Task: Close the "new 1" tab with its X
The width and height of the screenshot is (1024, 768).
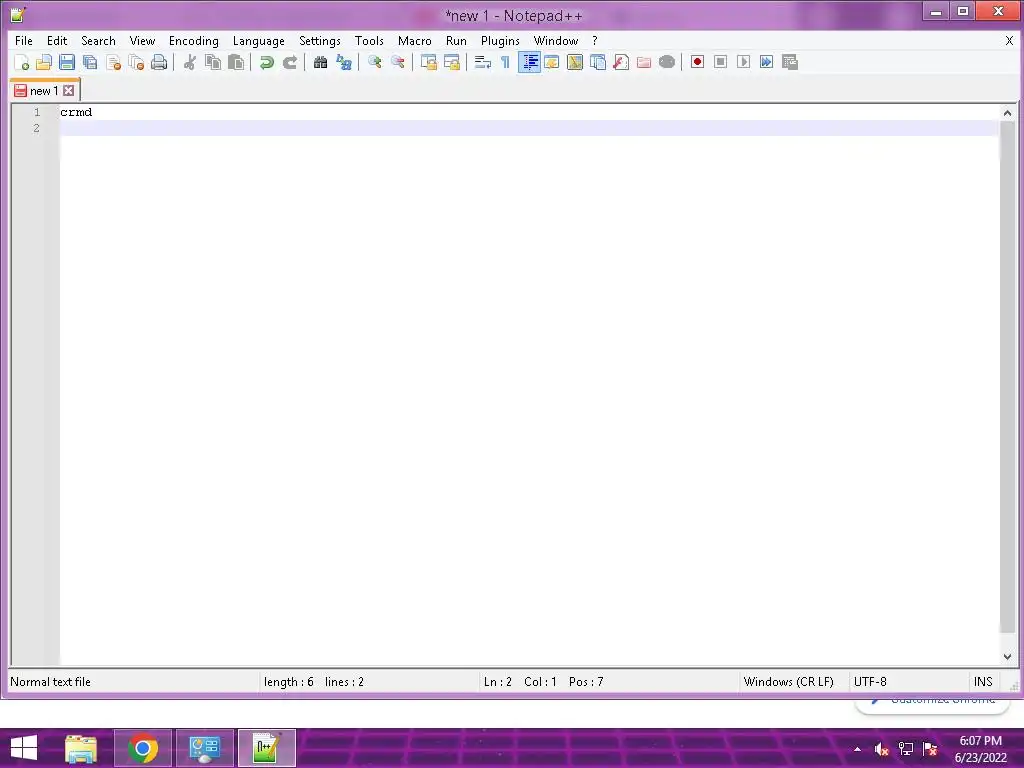Action: click(x=69, y=91)
